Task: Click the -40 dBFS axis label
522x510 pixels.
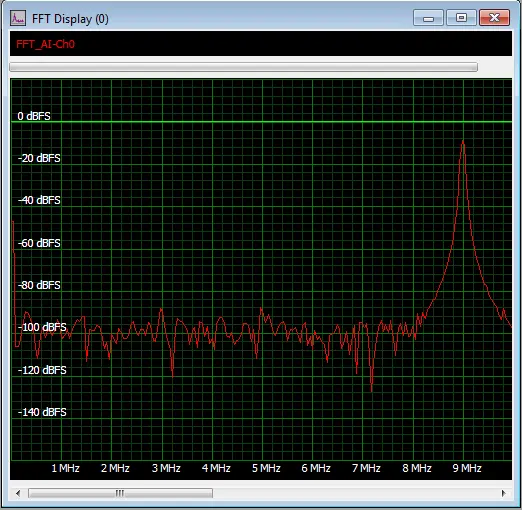Action: (39, 200)
